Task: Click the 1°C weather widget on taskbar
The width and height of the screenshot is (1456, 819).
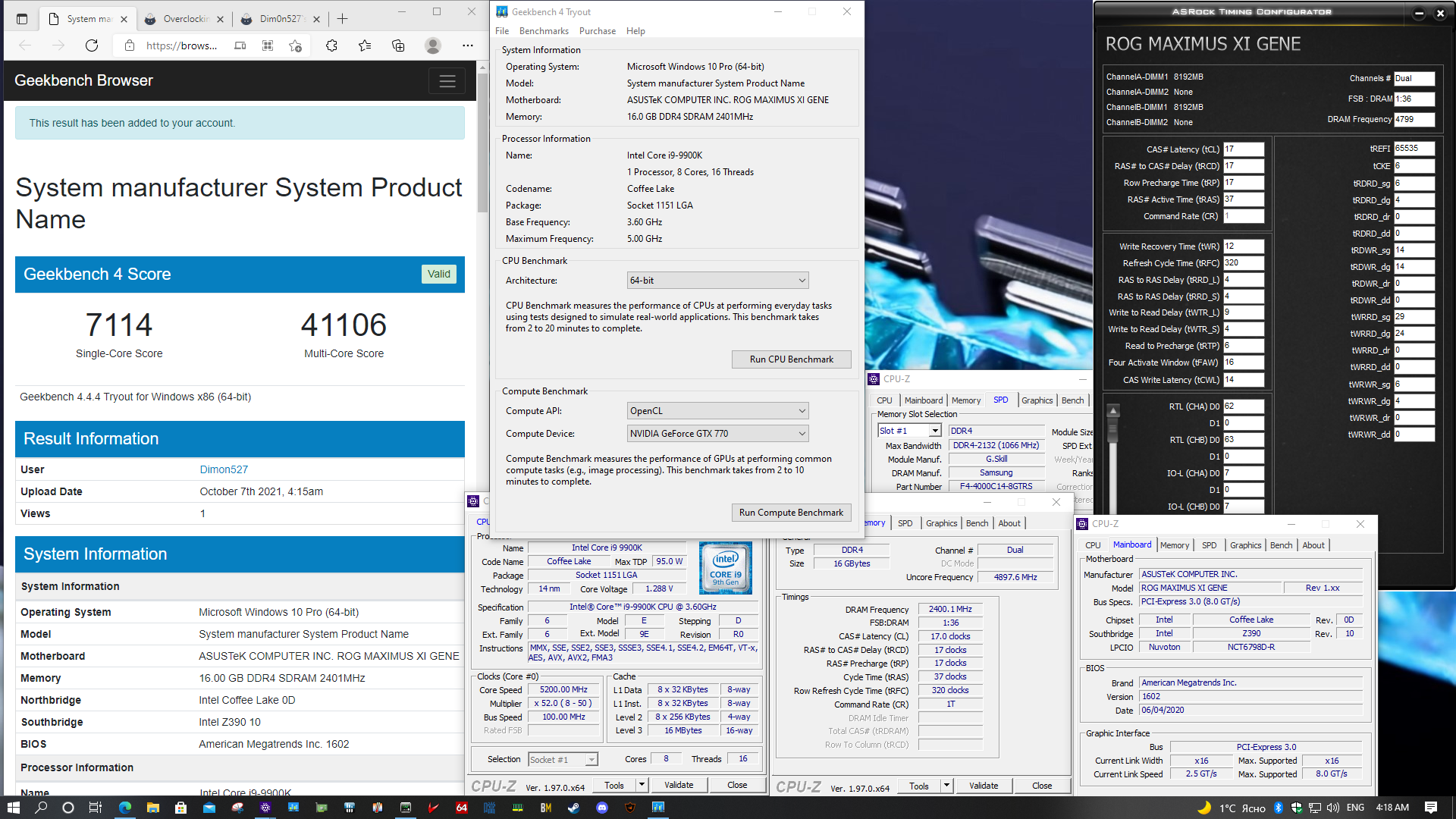Action: pos(1232,808)
